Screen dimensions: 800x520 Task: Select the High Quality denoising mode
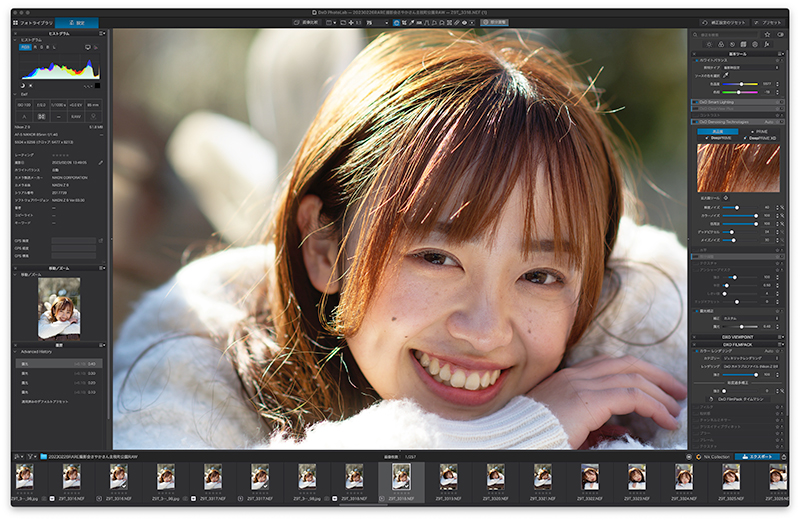point(718,132)
